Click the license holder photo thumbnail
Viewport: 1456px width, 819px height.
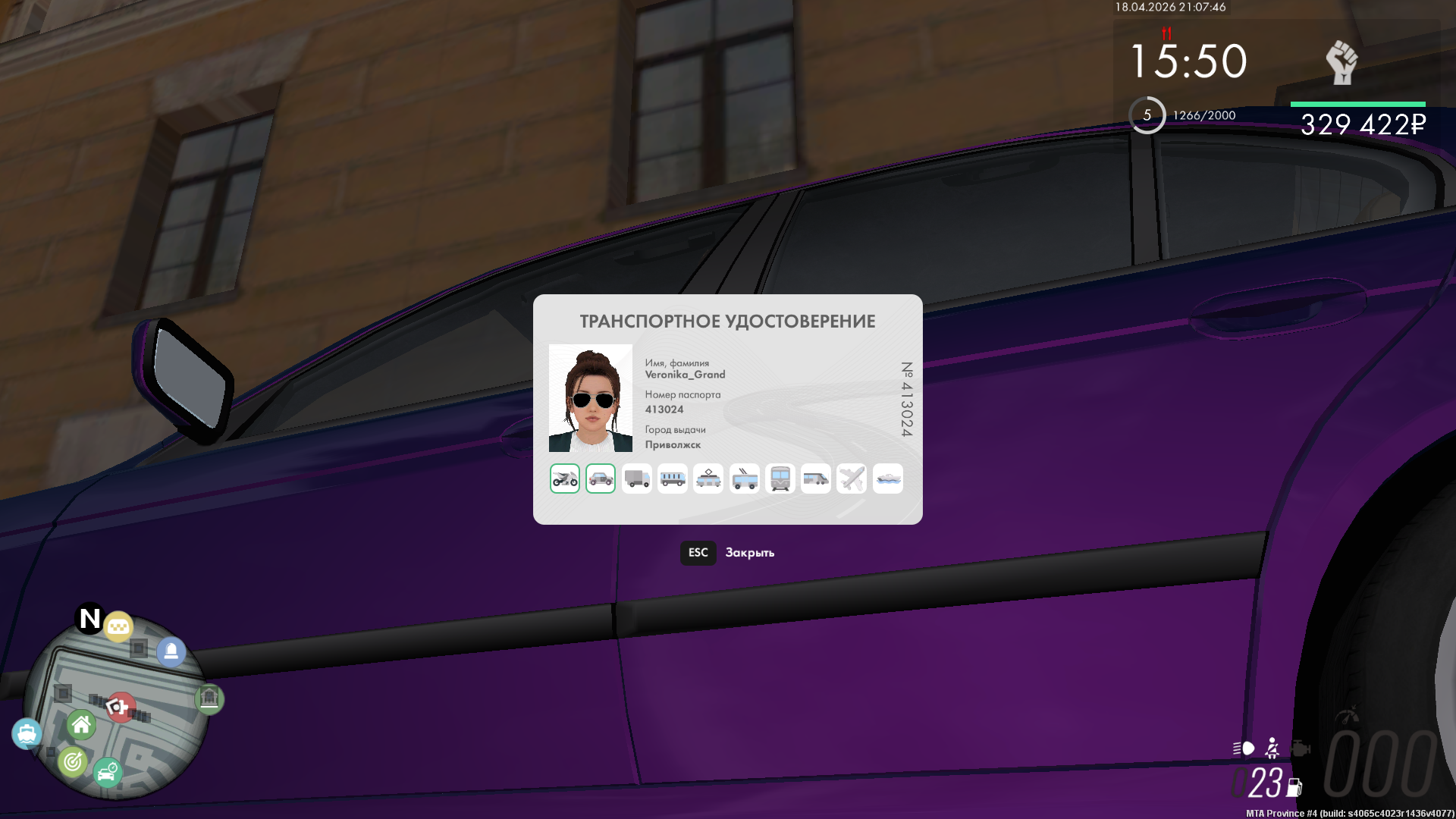(590, 398)
